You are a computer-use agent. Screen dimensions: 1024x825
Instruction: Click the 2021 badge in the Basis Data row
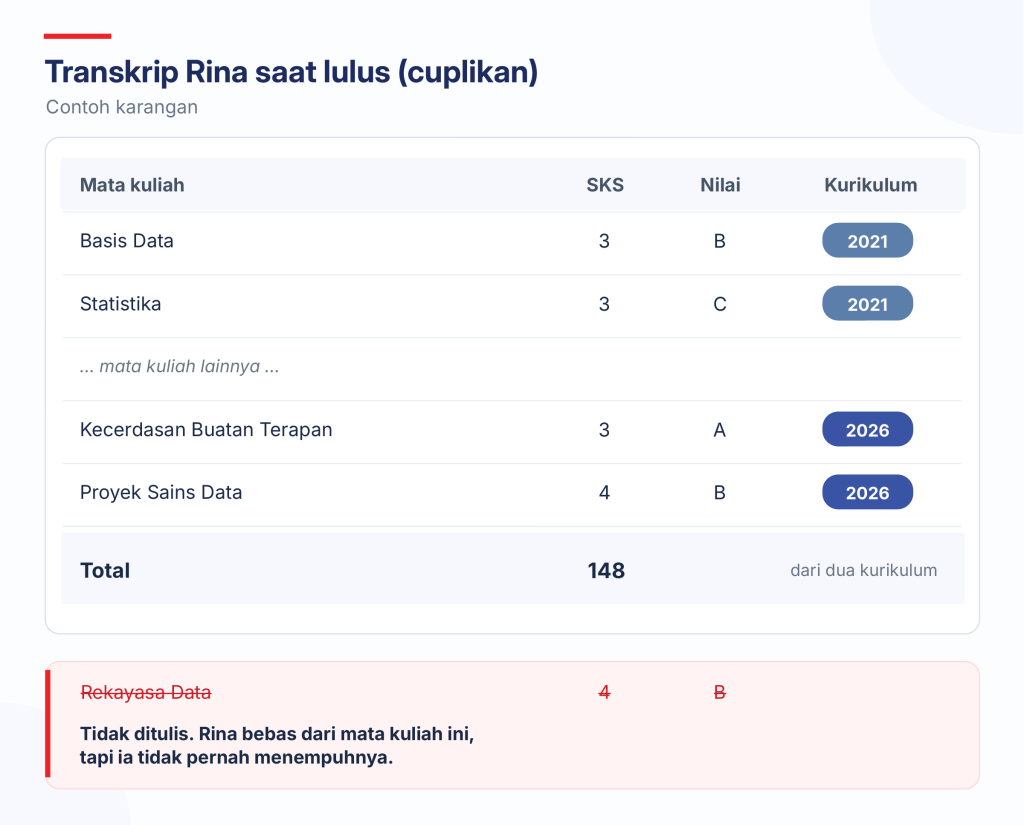(x=867, y=240)
